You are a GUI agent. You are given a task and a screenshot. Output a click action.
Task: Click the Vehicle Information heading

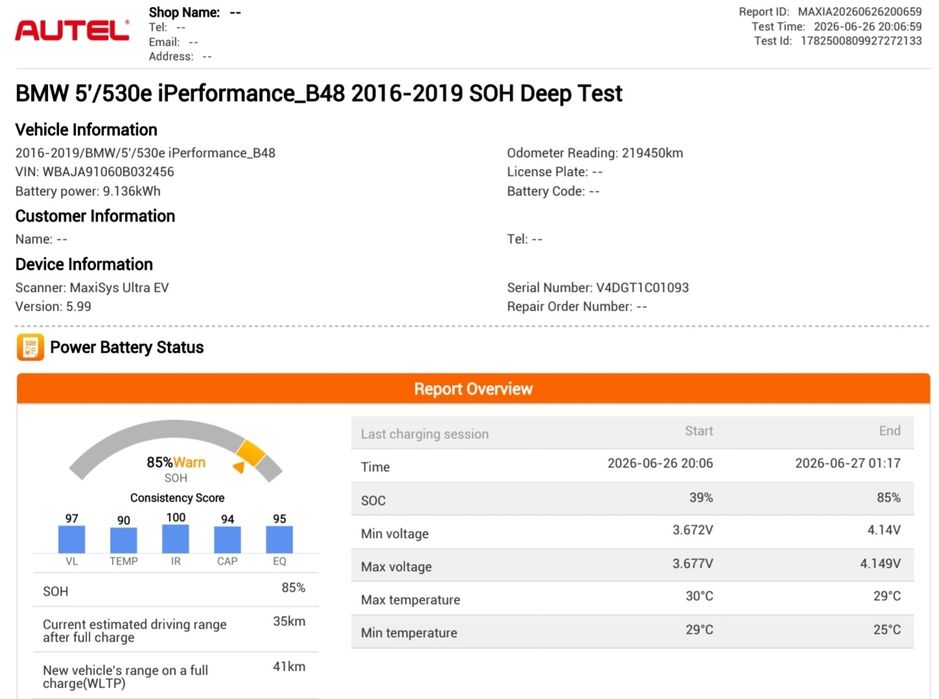(x=86, y=130)
